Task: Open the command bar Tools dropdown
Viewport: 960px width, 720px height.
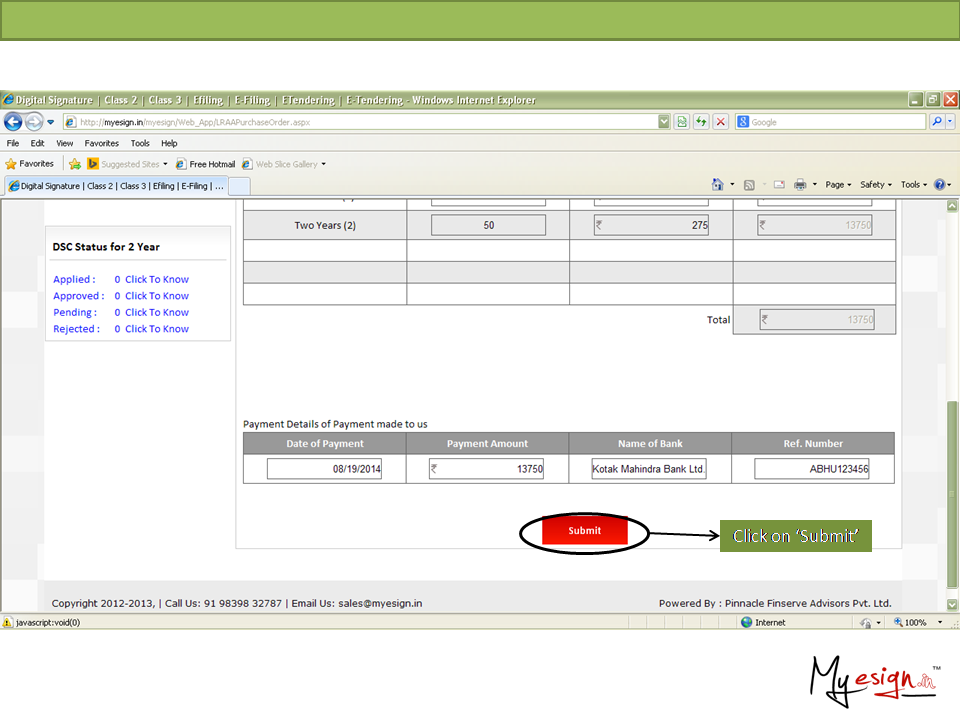Action: 913,185
